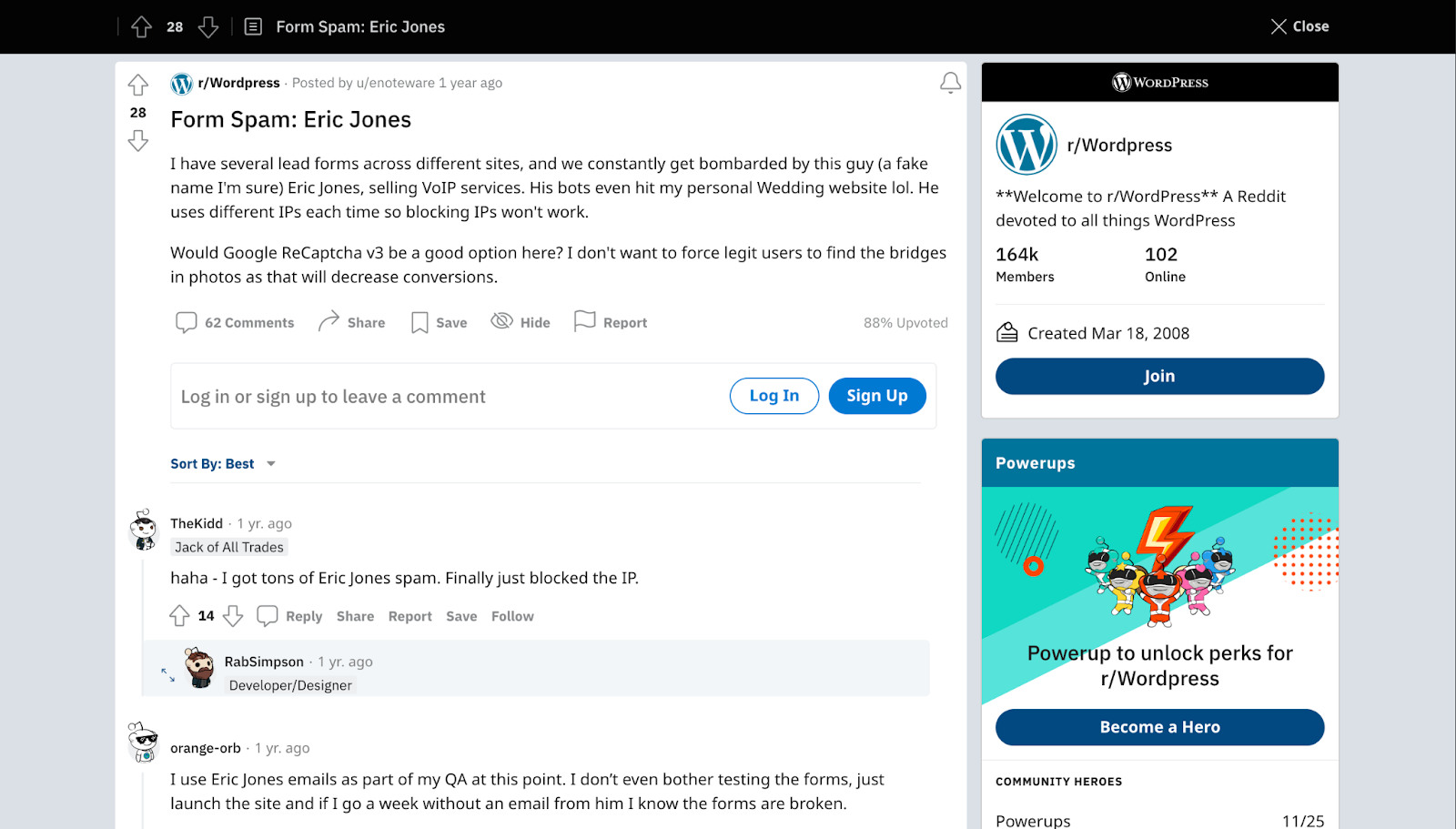1456x829 pixels.
Task: Open the 62 Comments link
Action: 235,322
